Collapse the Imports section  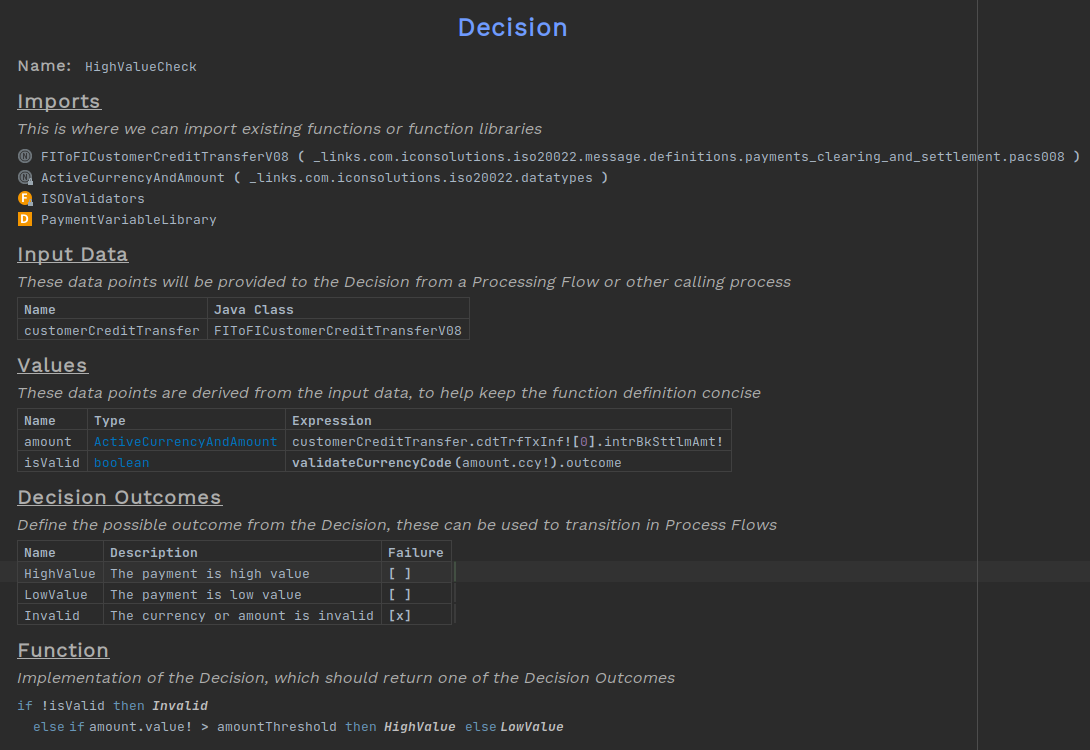tap(59, 101)
